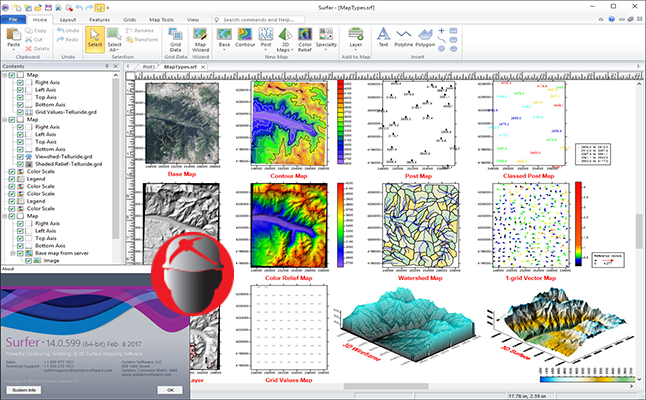646x400 pixels.
Task: Uncheck the Viewshed-Telluride.grd layer checkbox
Action: [20, 157]
